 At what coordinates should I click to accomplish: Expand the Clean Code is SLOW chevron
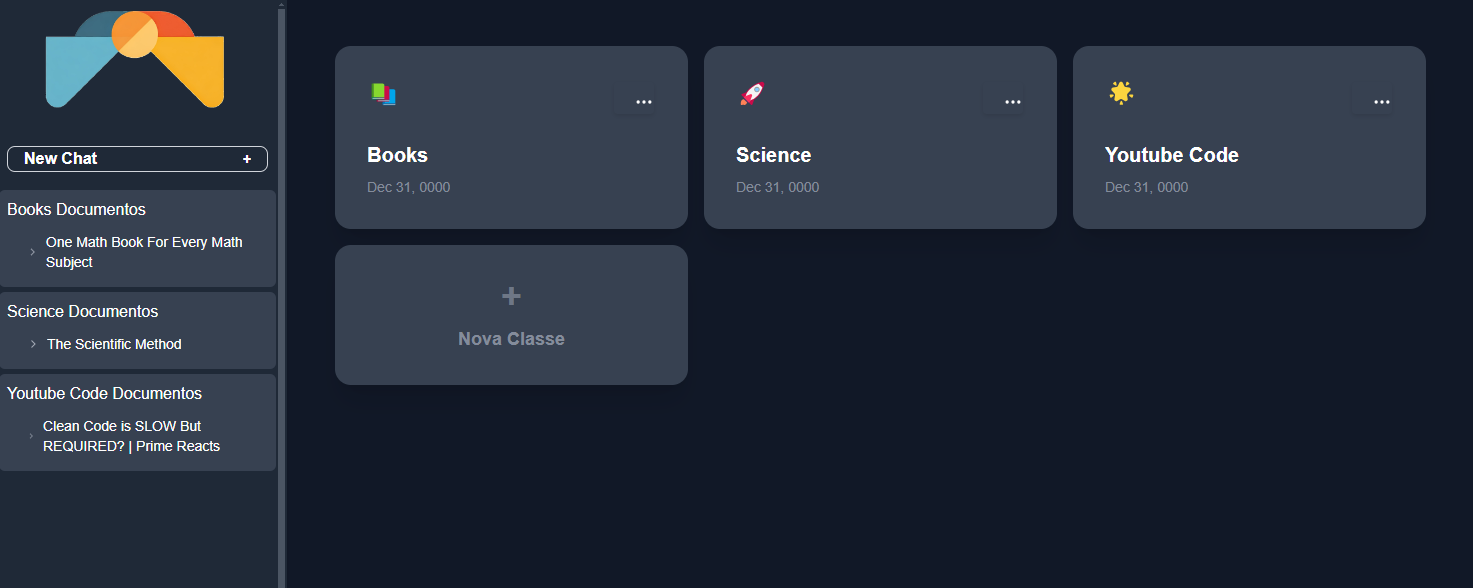pyautogui.click(x=31, y=436)
